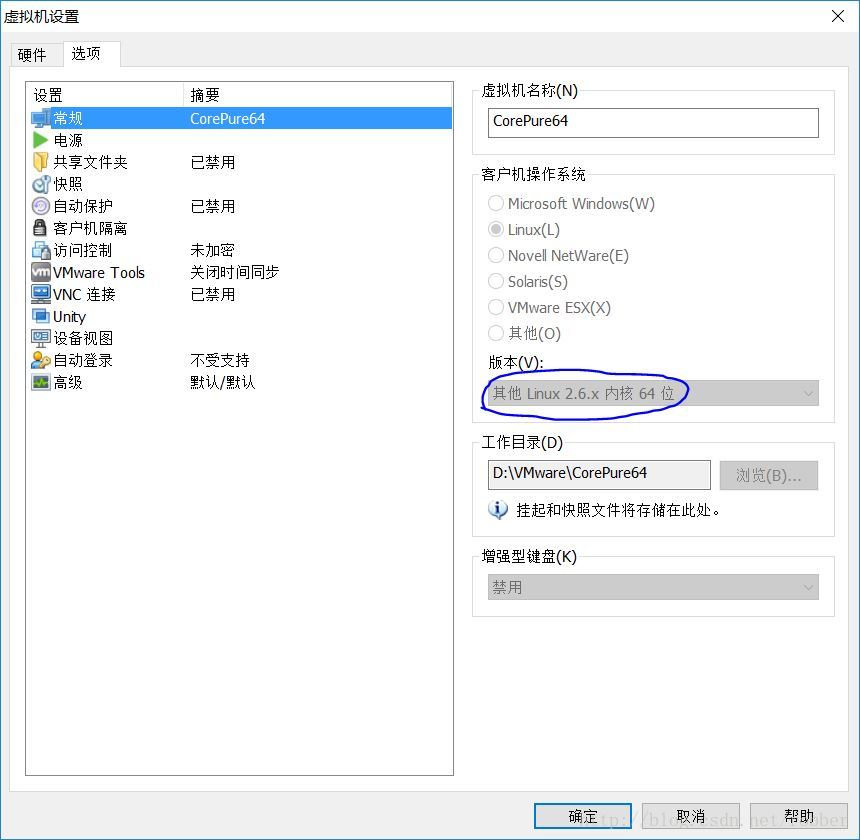Select the Linux(L) radio button

pos(496,229)
